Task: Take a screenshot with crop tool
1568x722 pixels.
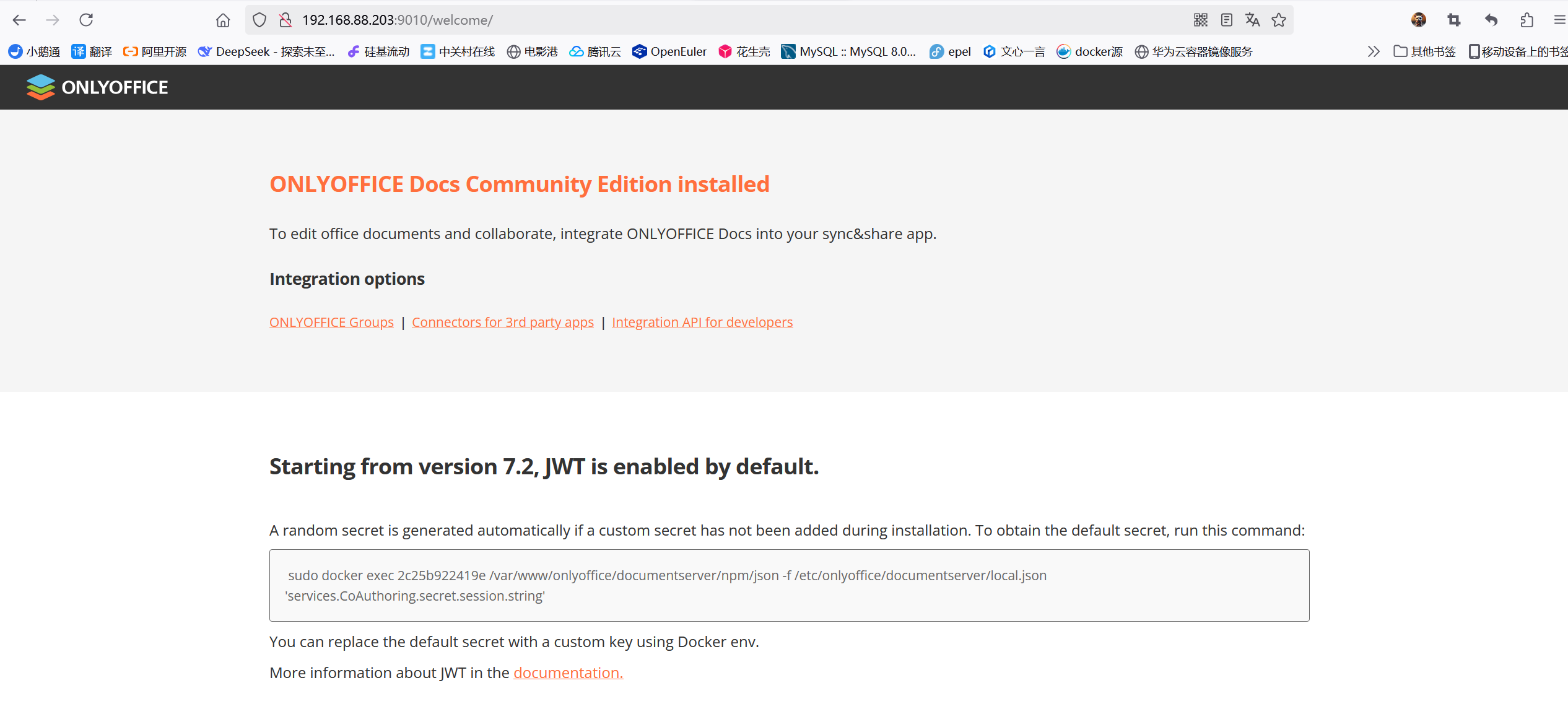Action: click(x=1454, y=20)
